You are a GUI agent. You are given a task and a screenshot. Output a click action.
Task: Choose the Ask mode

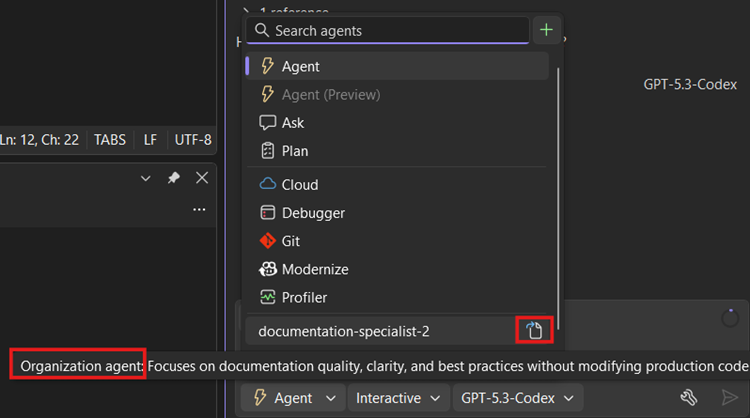pyautogui.click(x=397, y=123)
